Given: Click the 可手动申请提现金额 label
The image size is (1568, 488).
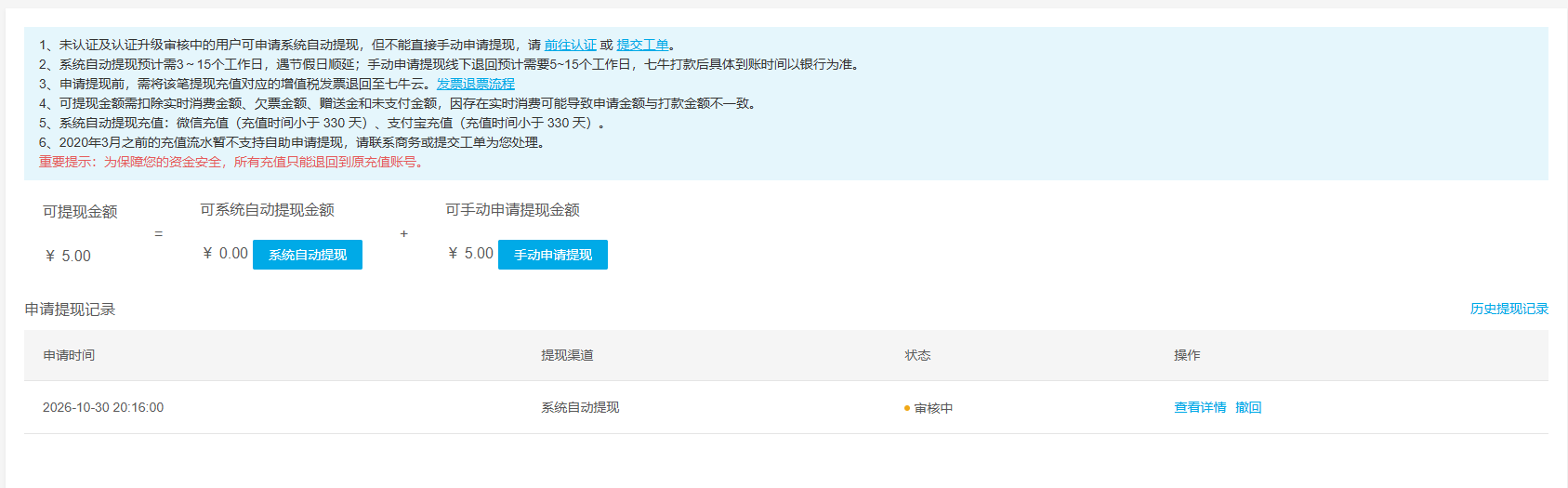Looking at the screenshot, I should (512, 210).
